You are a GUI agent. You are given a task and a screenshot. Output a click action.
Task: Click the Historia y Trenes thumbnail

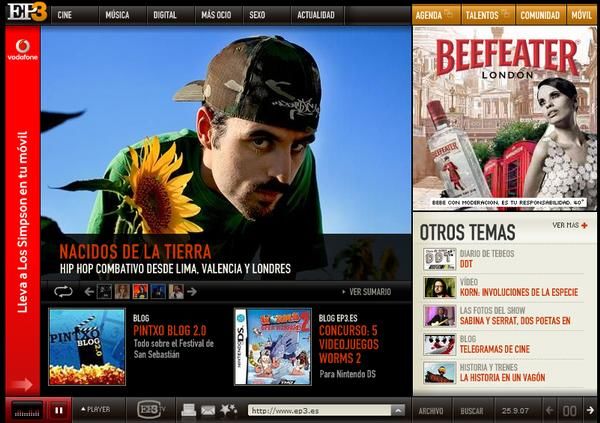tap(440, 373)
